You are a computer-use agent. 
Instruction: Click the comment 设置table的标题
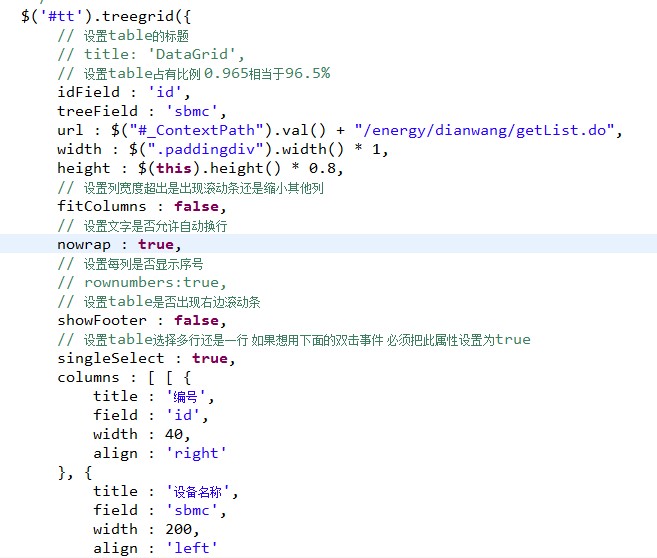point(123,36)
